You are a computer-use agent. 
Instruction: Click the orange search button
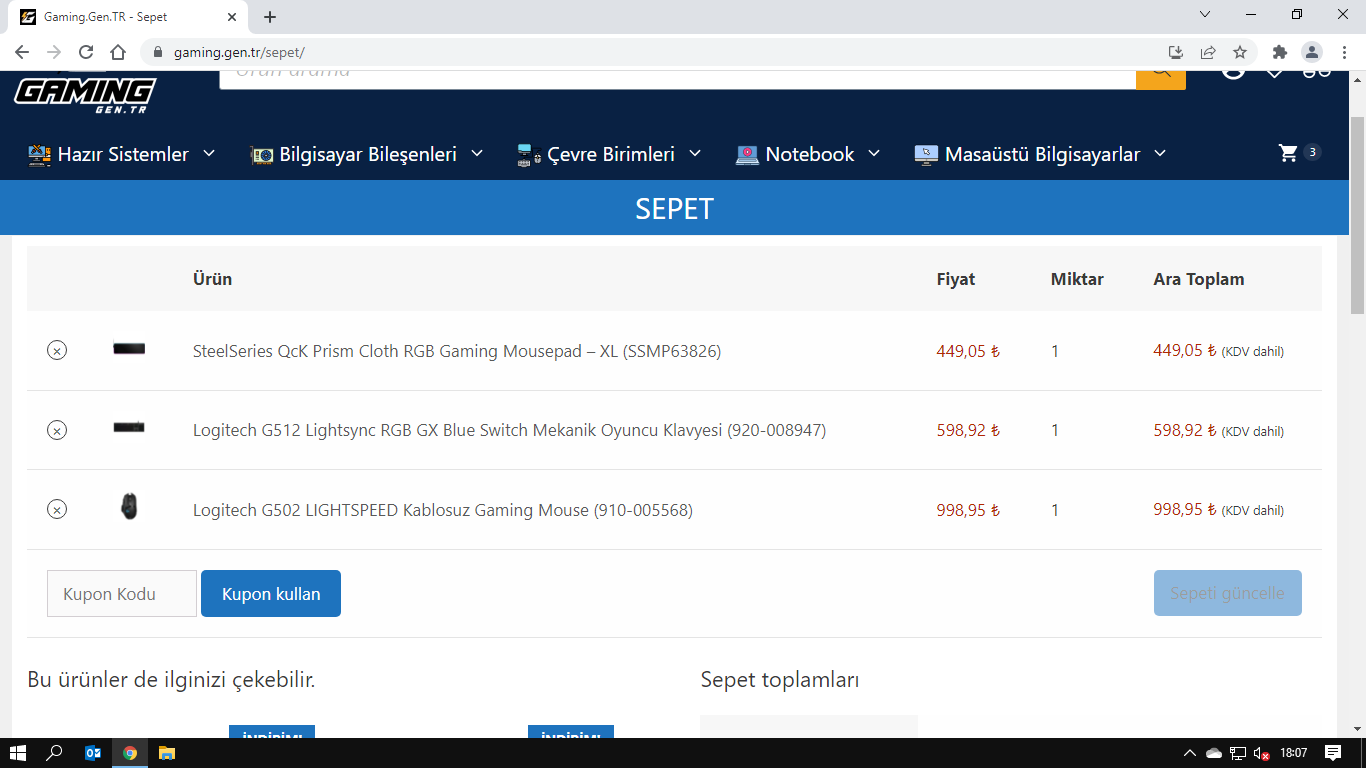[x=1161, y=79]
